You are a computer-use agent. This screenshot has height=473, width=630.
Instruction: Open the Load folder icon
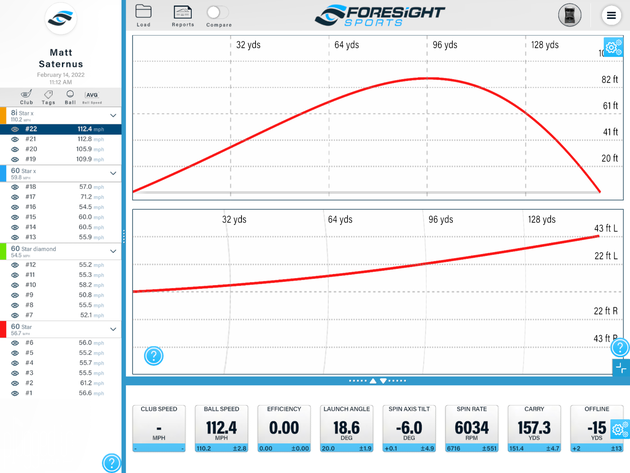[x=143, y=13]
